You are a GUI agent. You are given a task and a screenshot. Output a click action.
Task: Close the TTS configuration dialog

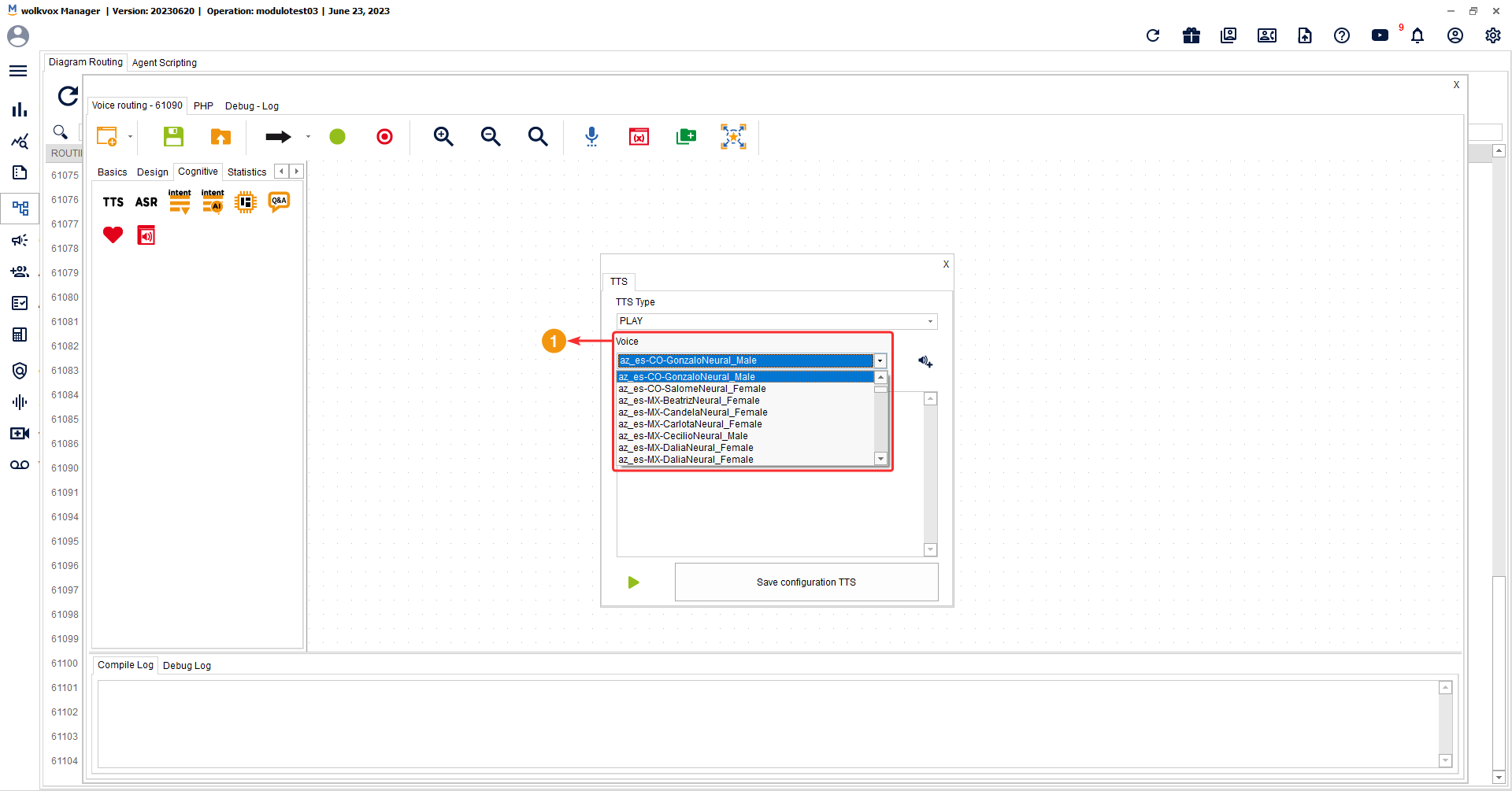pos(946,264)
